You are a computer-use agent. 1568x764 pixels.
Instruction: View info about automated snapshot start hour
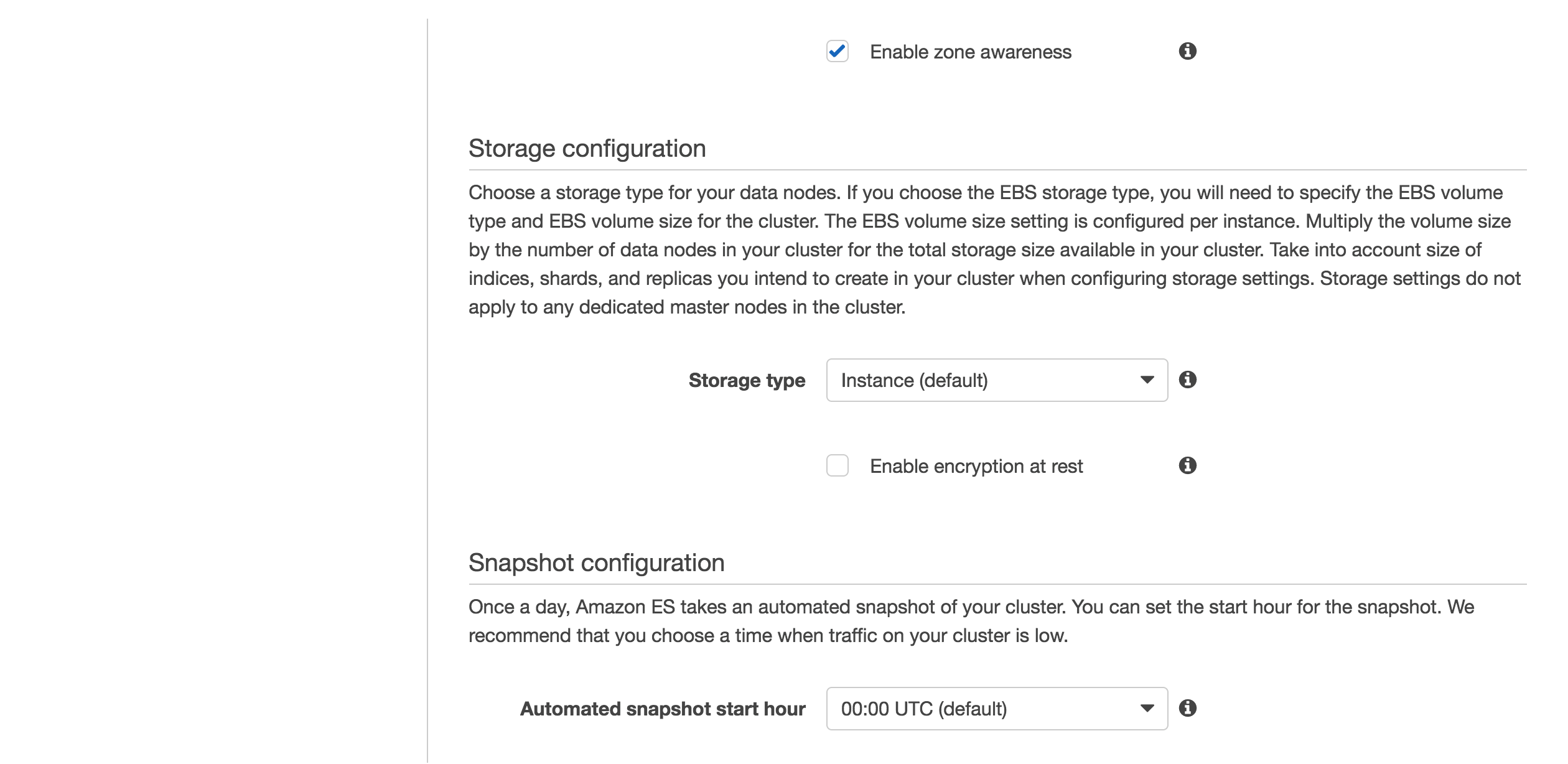1187,708
